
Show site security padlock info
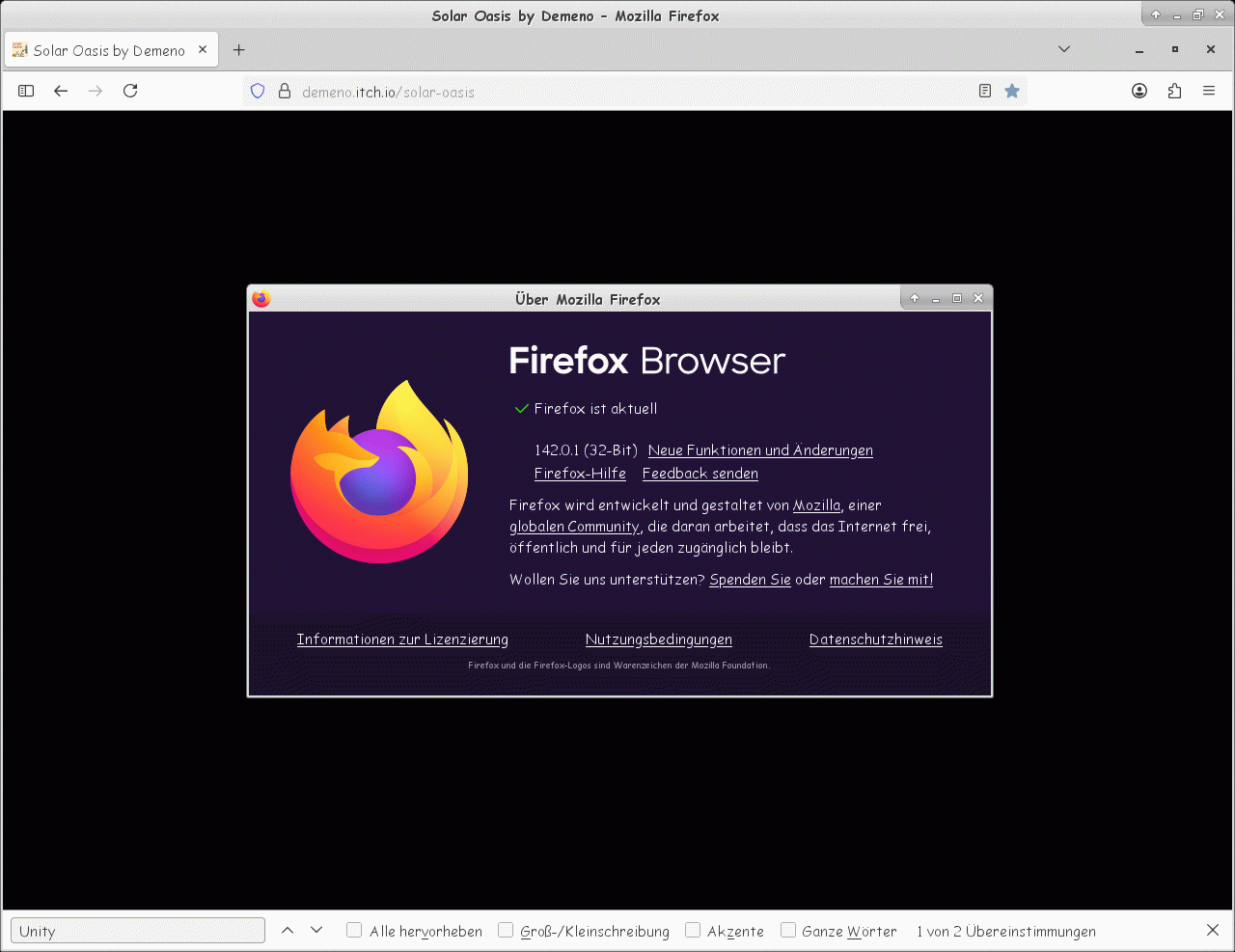(x=285, y=91)
